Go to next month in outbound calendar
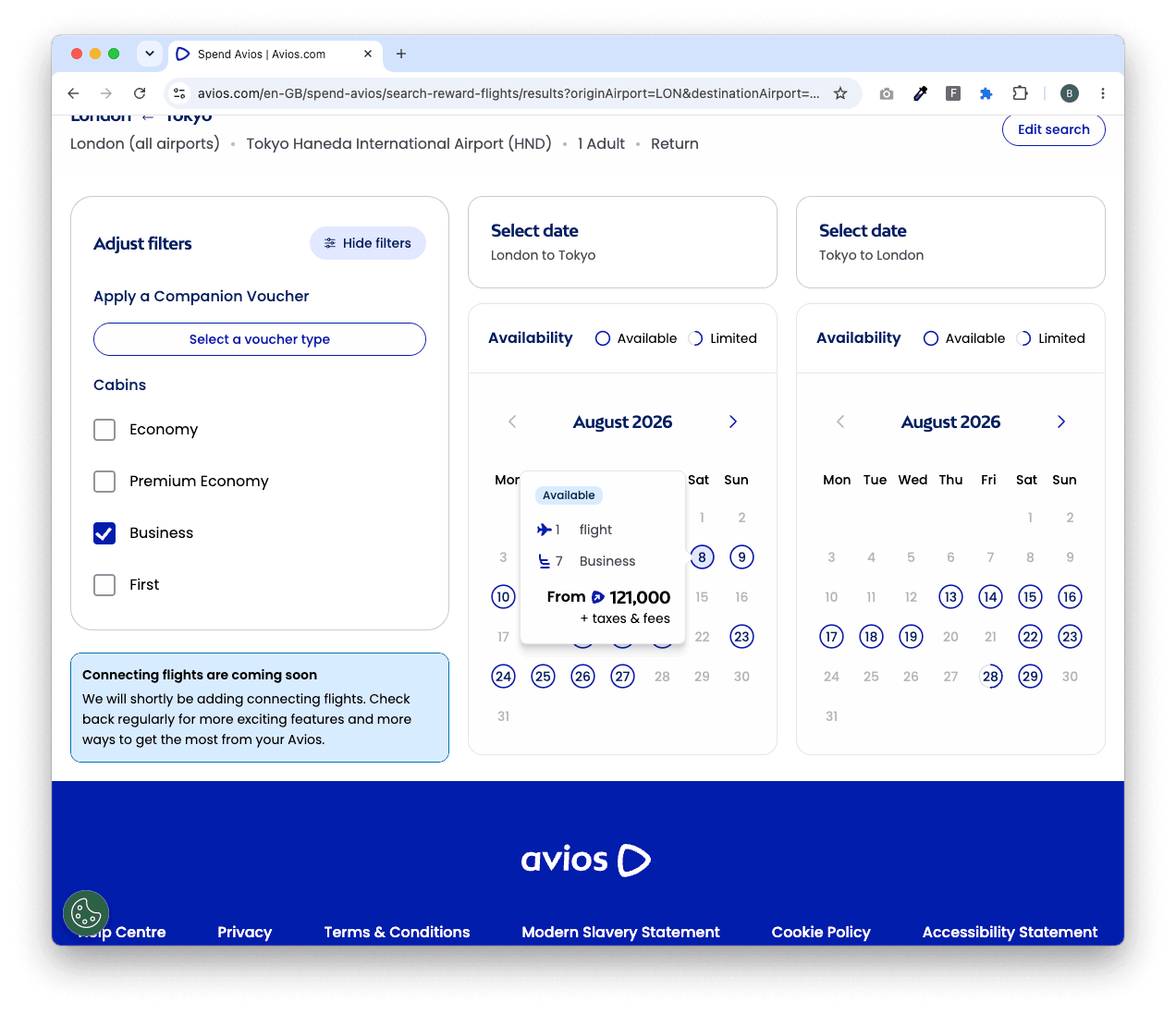Screen dimensions: 1176x1014 point(733,421)
